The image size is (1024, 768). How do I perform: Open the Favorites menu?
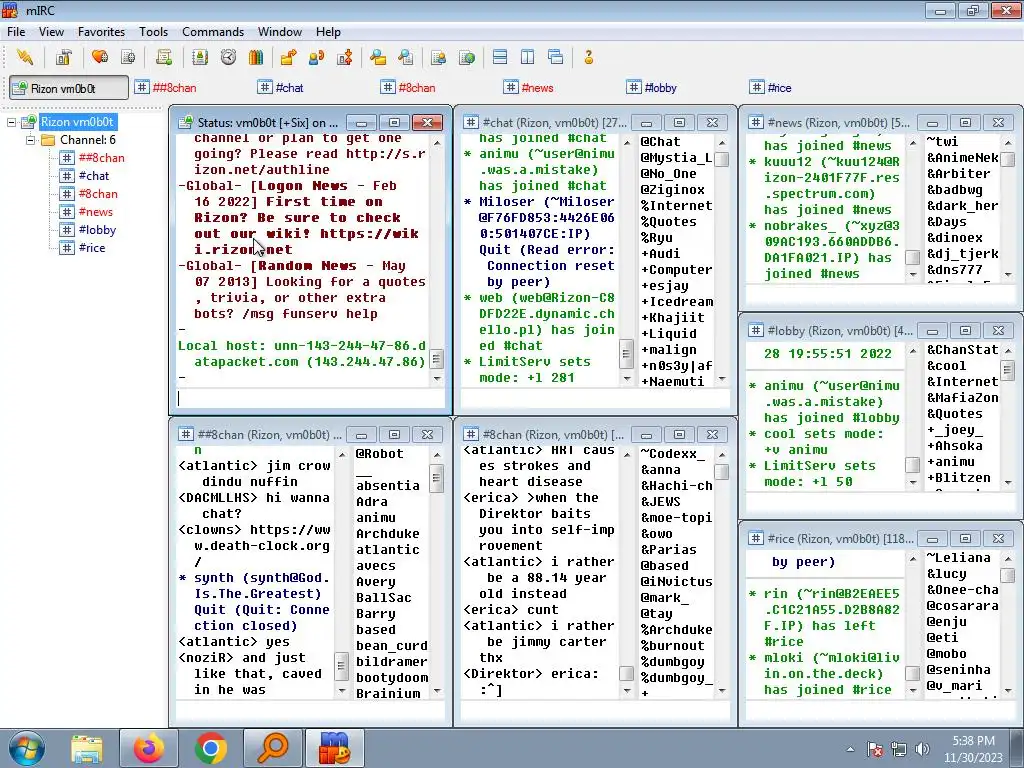101,31
